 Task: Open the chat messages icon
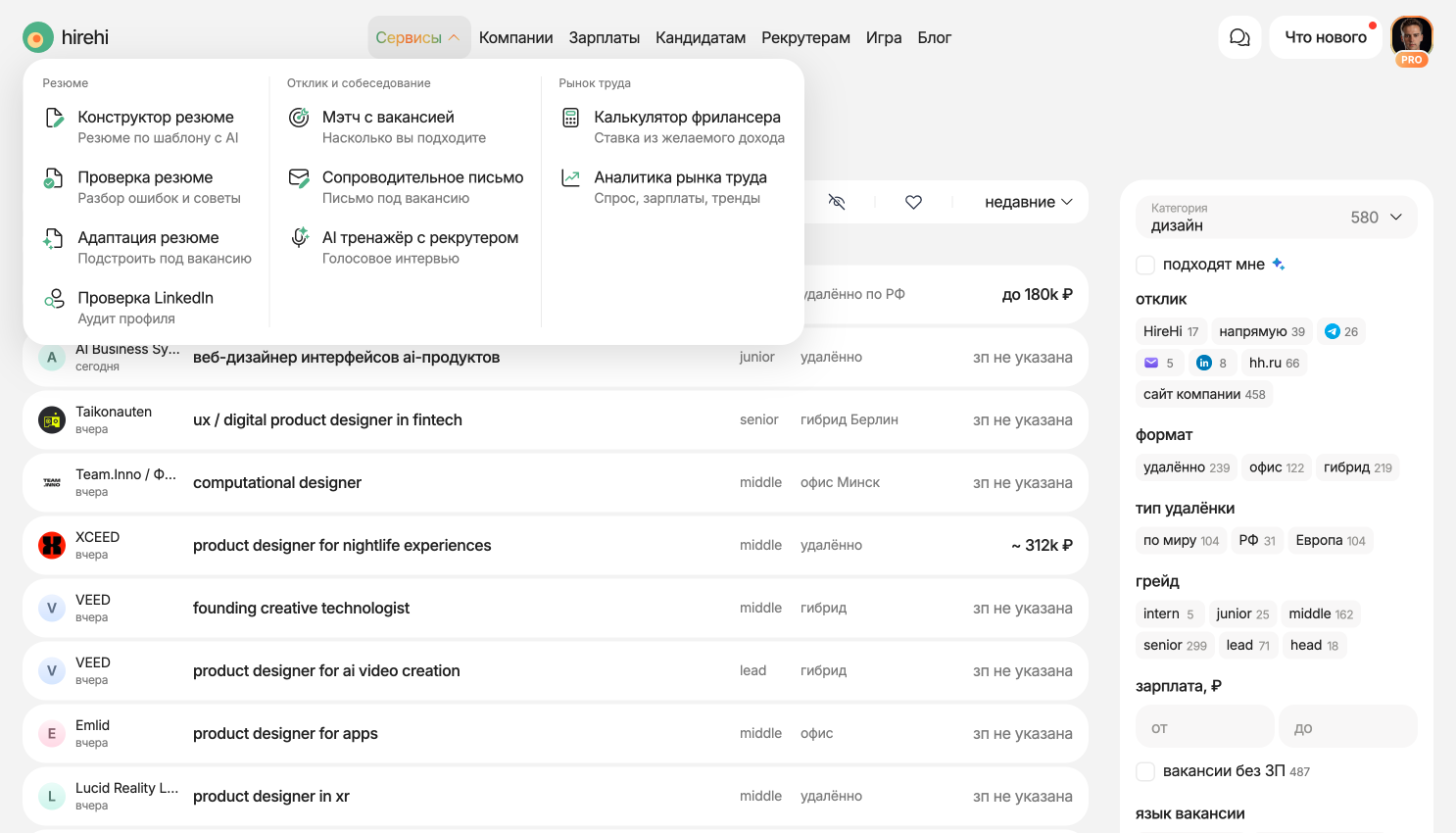[1239, 38]
